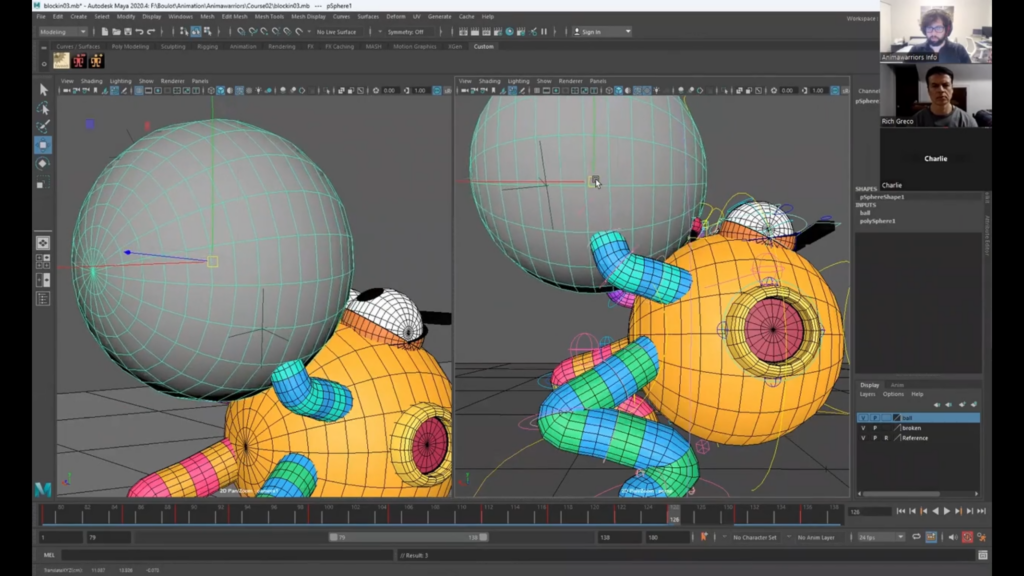Viewport: 1024px width, 576px height.
Task: Activate the Paint Selection tool
Action: 43,127
